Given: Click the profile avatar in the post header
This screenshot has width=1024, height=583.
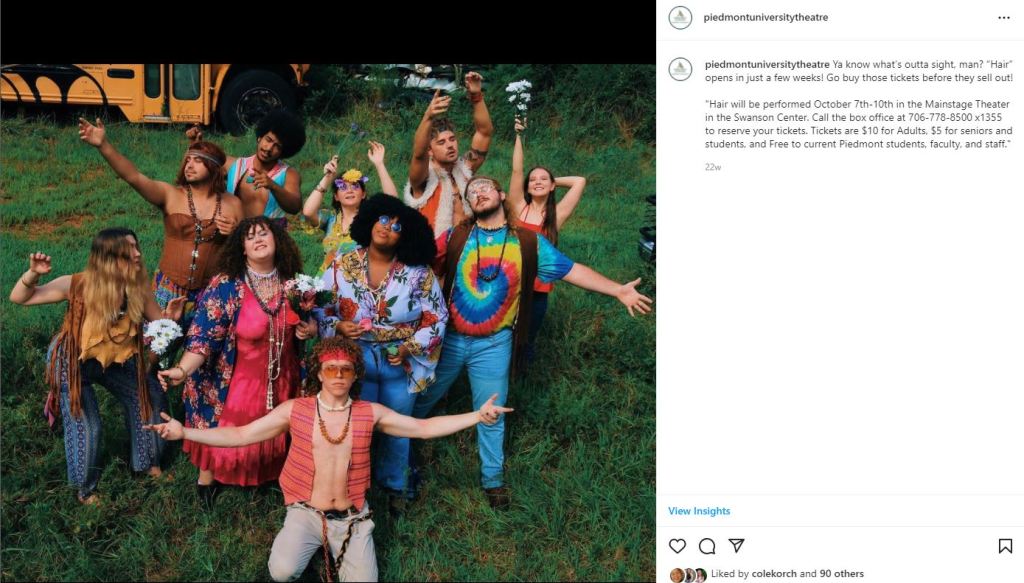Looking at the screenshot, I should [x=680, y=18].
